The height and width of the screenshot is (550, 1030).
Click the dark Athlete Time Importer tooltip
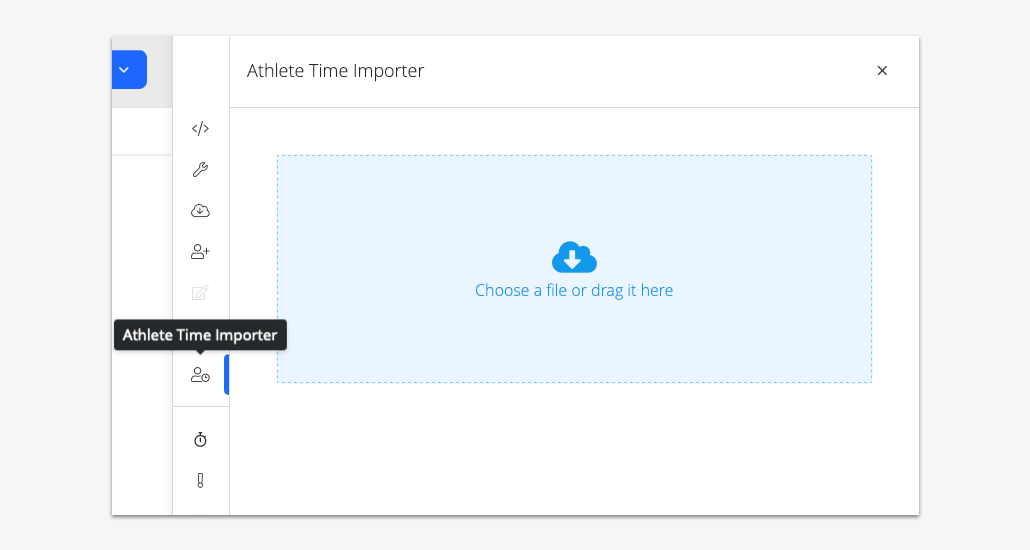point(200,335)
